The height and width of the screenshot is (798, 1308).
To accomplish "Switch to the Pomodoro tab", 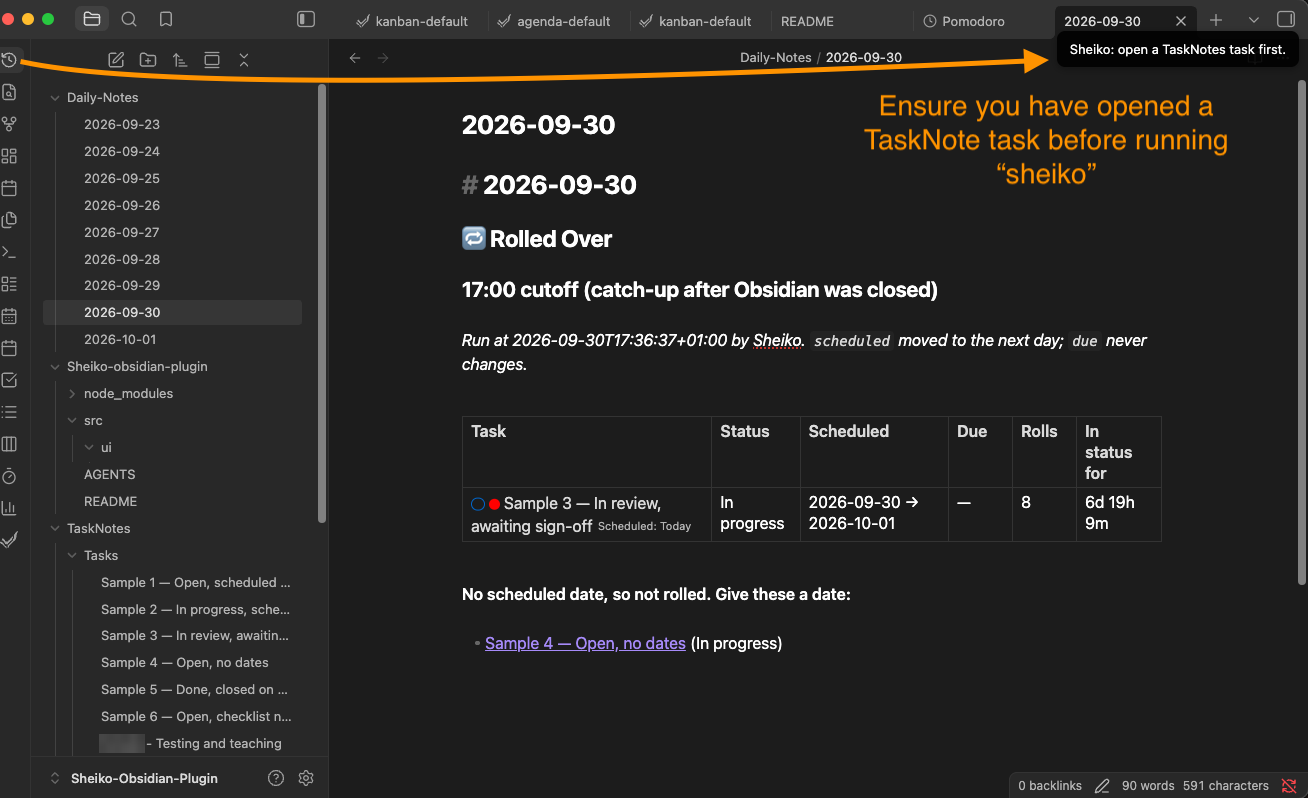I will point(965,21).
